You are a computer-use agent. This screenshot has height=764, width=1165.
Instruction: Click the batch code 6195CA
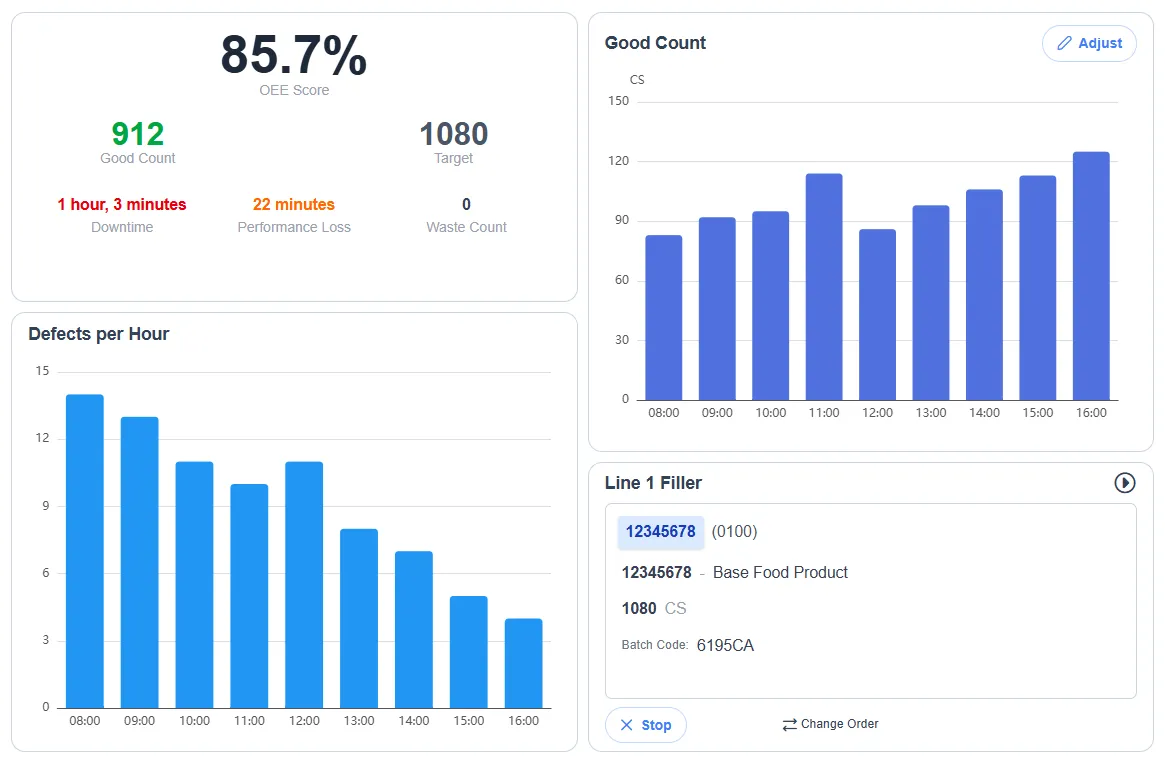click(x=725, y=645)
